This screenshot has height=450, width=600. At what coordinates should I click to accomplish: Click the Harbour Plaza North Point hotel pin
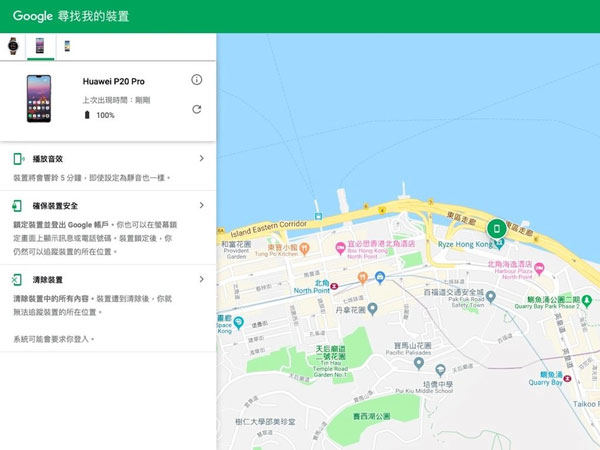(x=539, y=269)
